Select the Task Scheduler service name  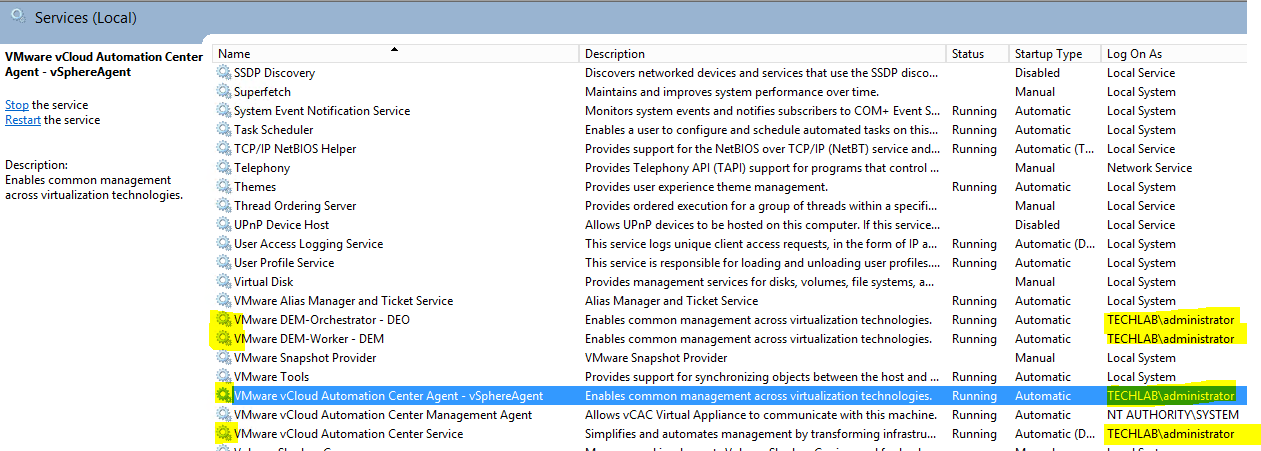pyautogui.click(x=274, y=130)
